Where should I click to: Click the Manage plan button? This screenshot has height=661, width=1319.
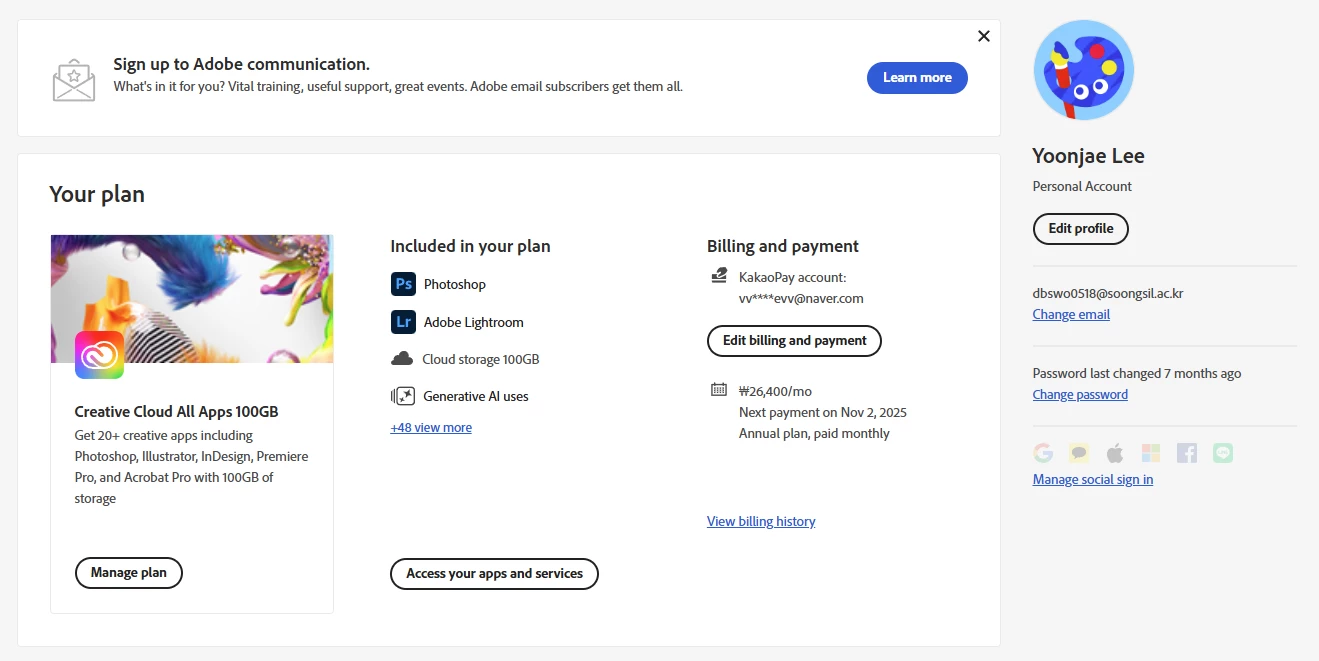pos(129,573)
